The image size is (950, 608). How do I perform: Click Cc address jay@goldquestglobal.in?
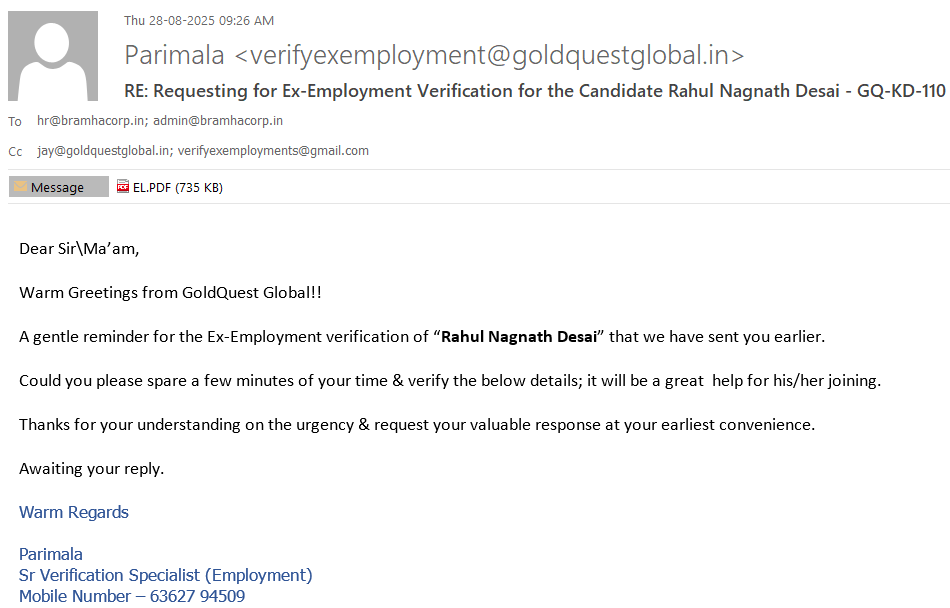click(104, 151)
